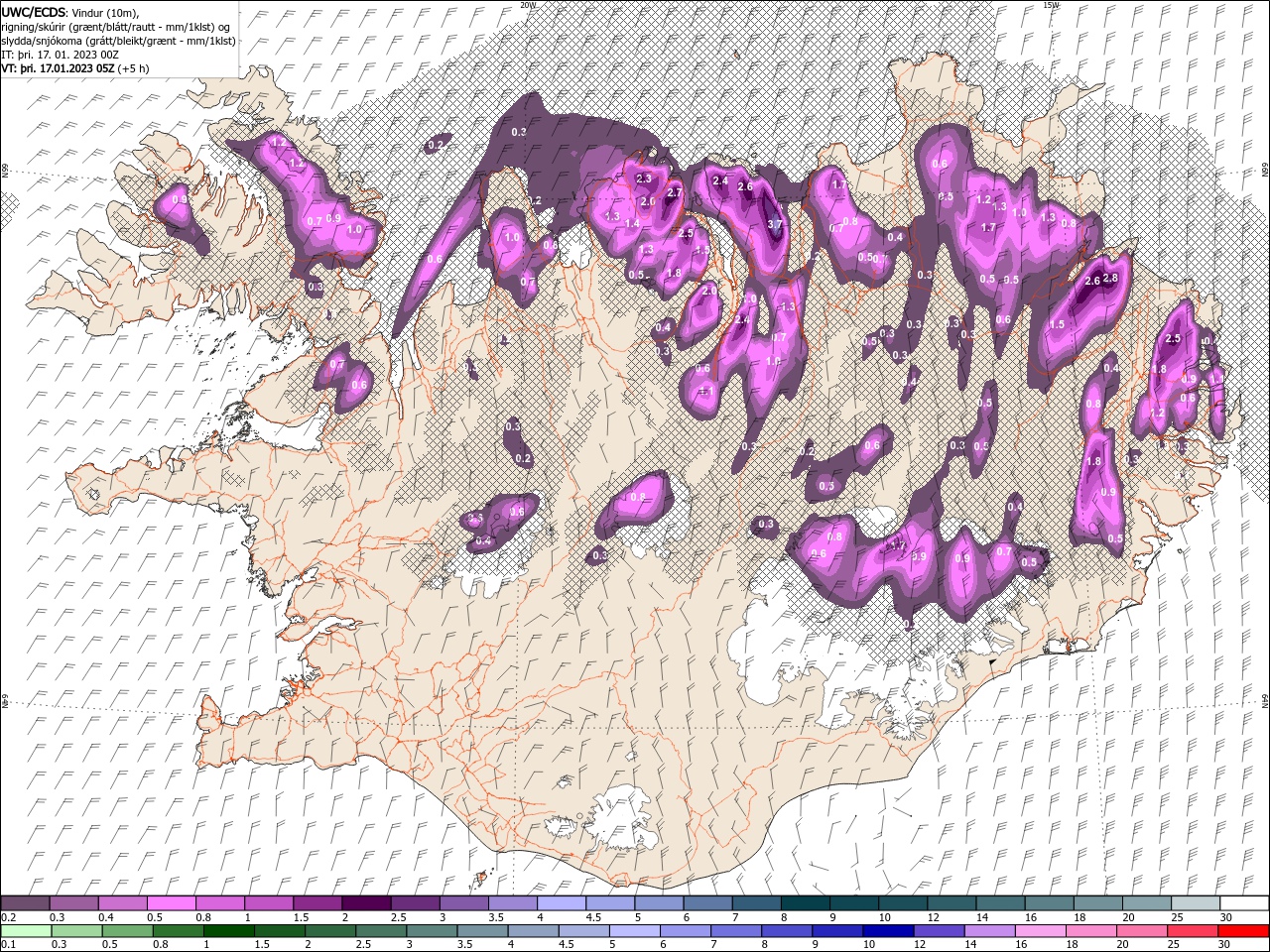Pick the darkest purple swatch in snow legend
This screenshot has height=952, width=1270.
pyautogui.click(x=365, y=903)
